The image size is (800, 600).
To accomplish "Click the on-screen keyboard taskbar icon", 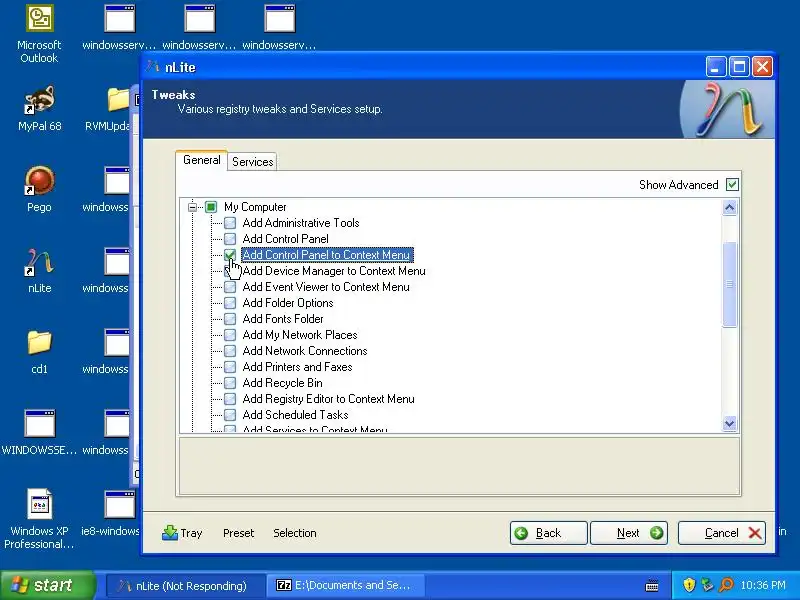I will point(652,585).
